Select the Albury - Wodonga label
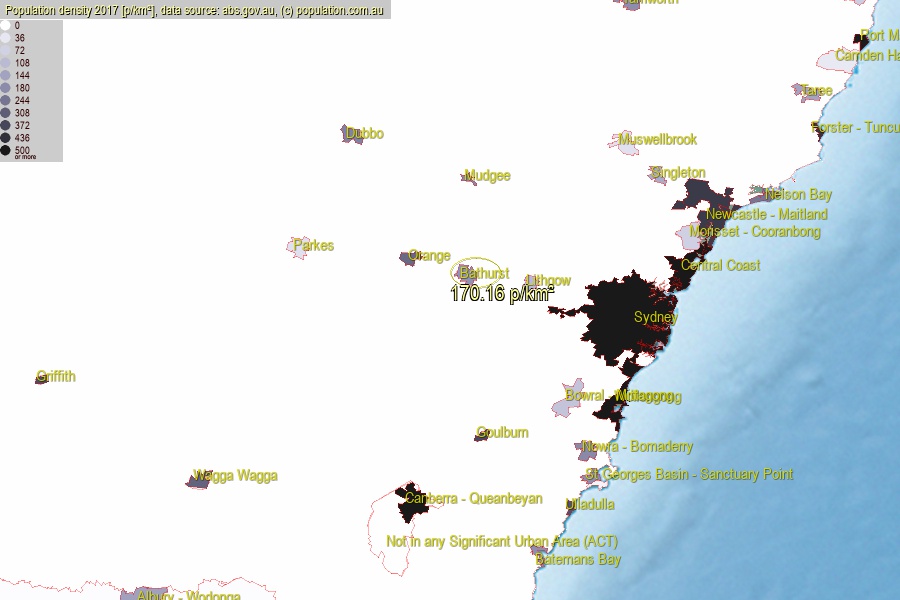The image size is (900, 600). coord(189,595)
